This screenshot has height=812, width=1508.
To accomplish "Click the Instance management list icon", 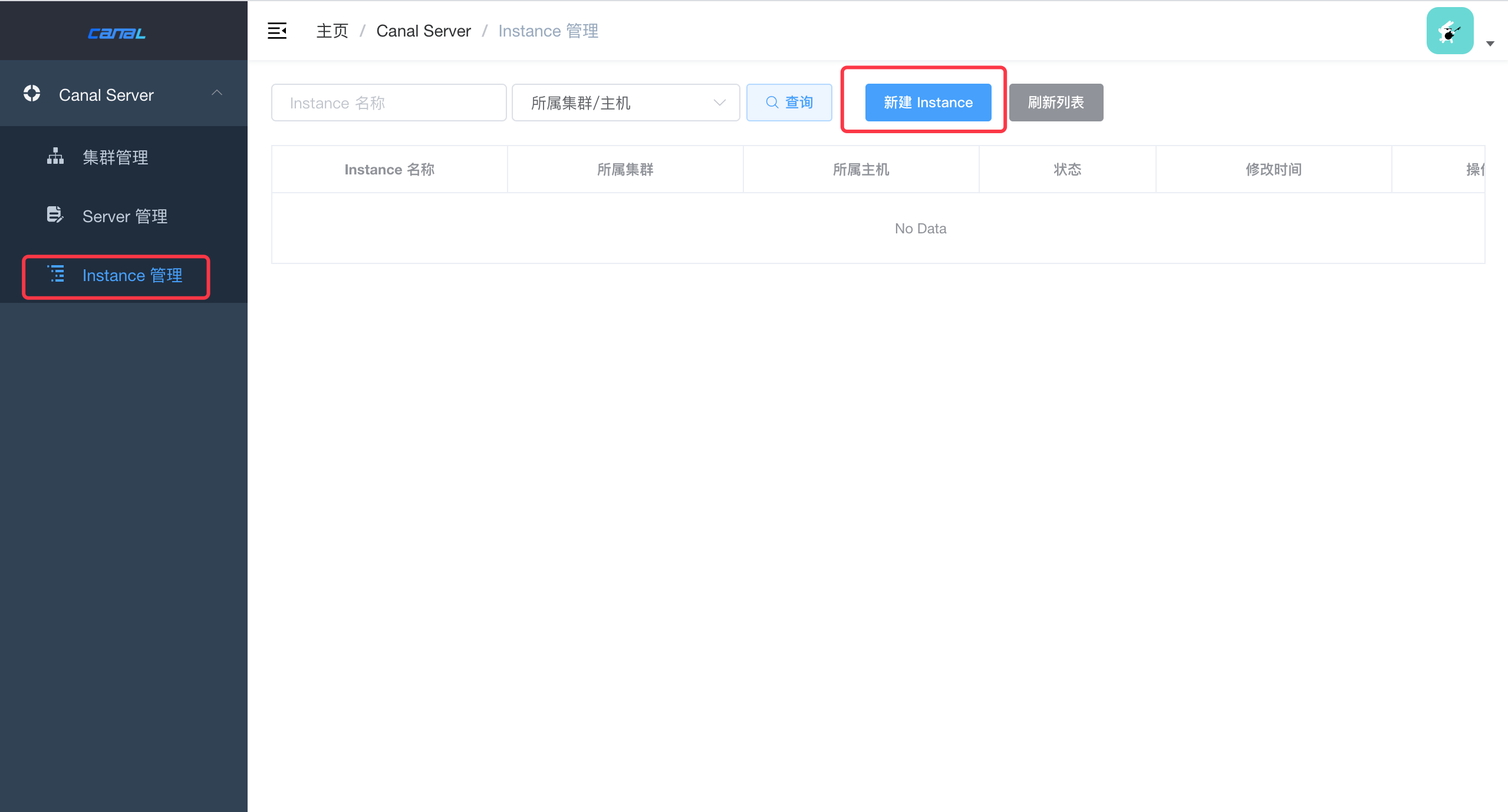I will click(56, 274).
